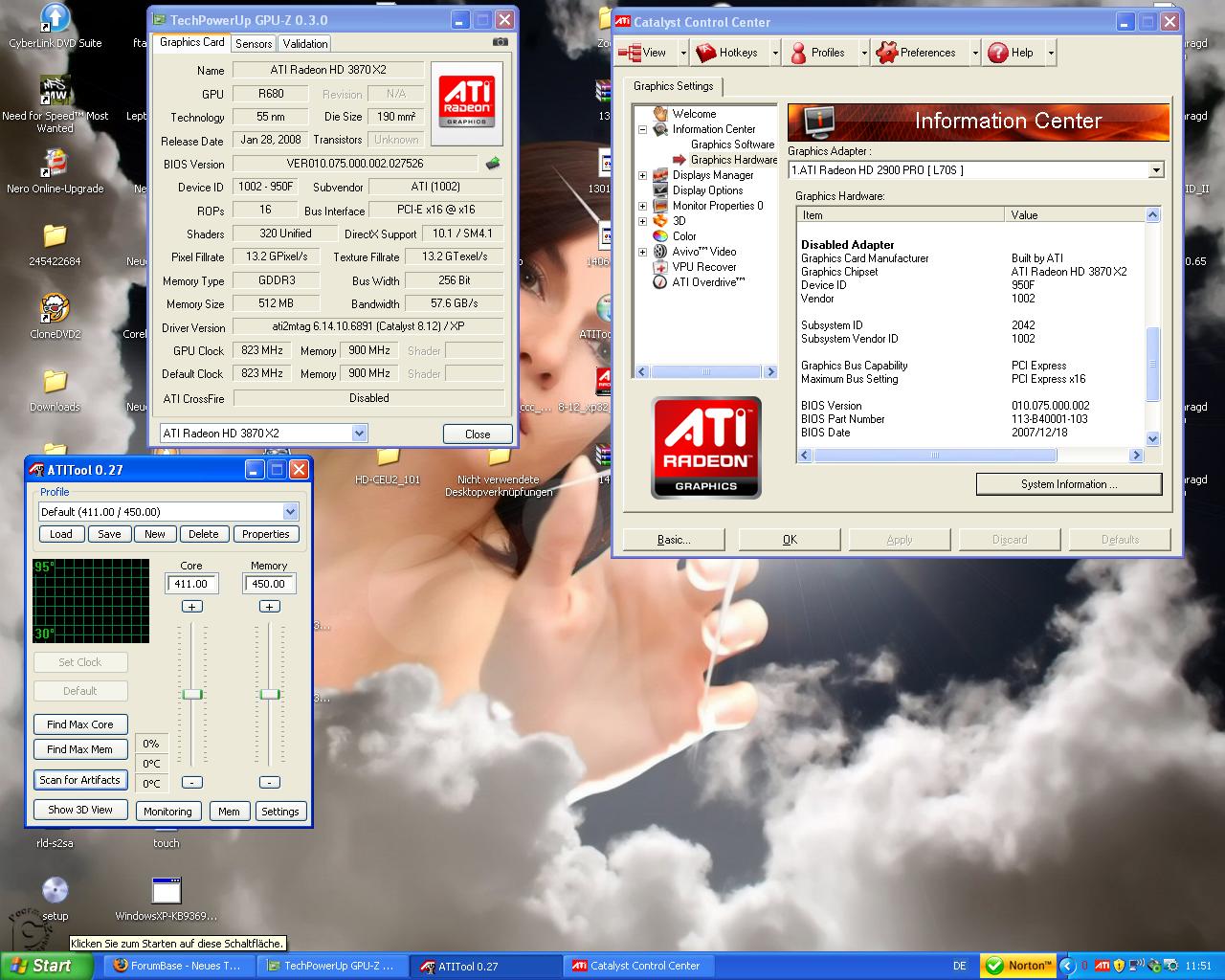Expand the Displays Manager tree node
The height and width of the screenshot is (980, 1225).
pyautogui.click(x=642, y=175)
